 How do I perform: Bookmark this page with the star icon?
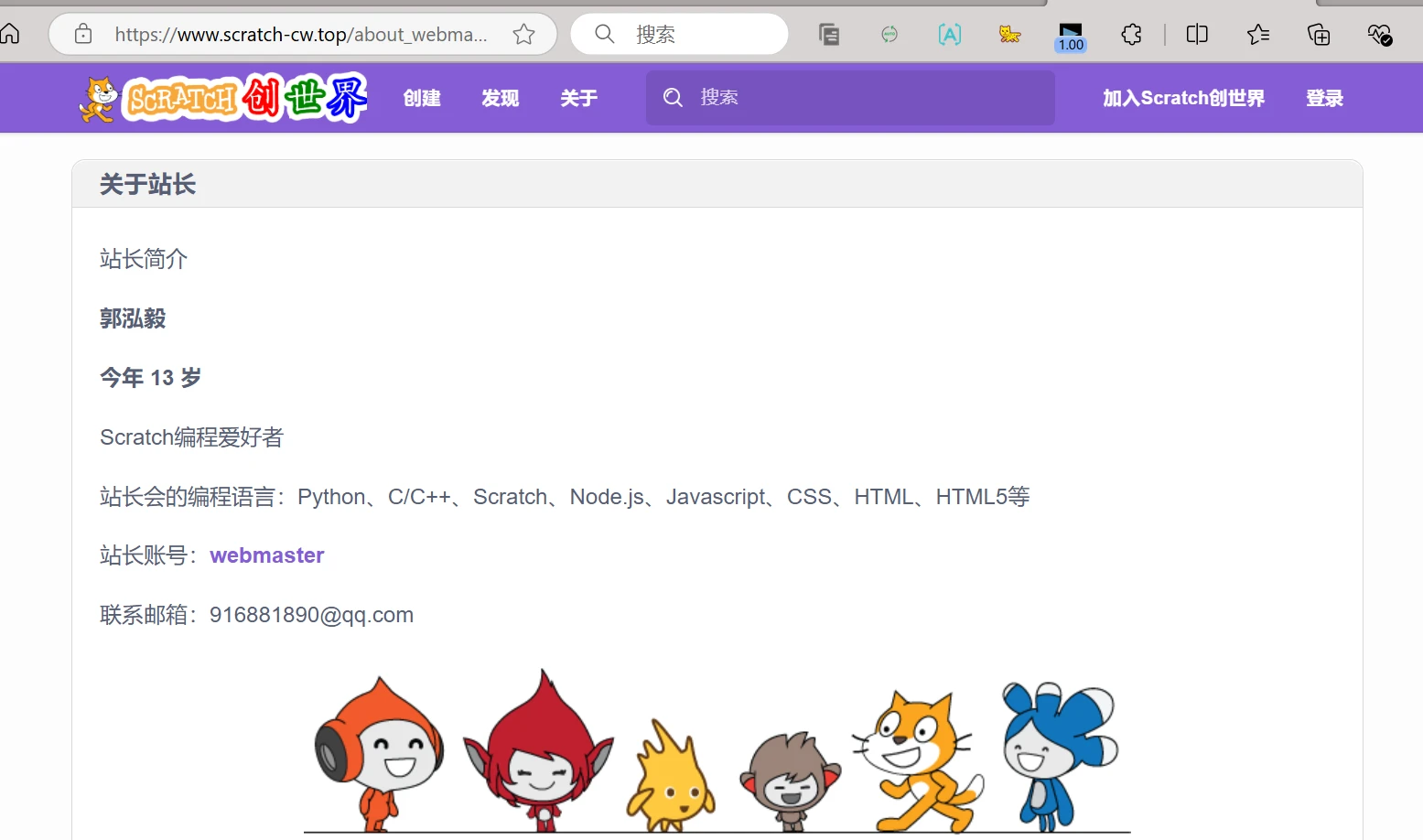[x=523, y=35]
